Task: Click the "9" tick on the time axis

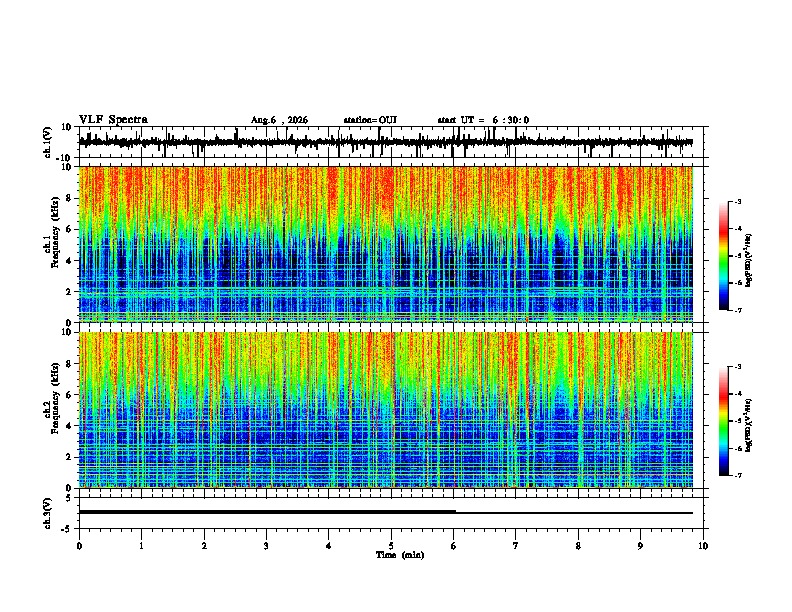Action: pos(640,546)
